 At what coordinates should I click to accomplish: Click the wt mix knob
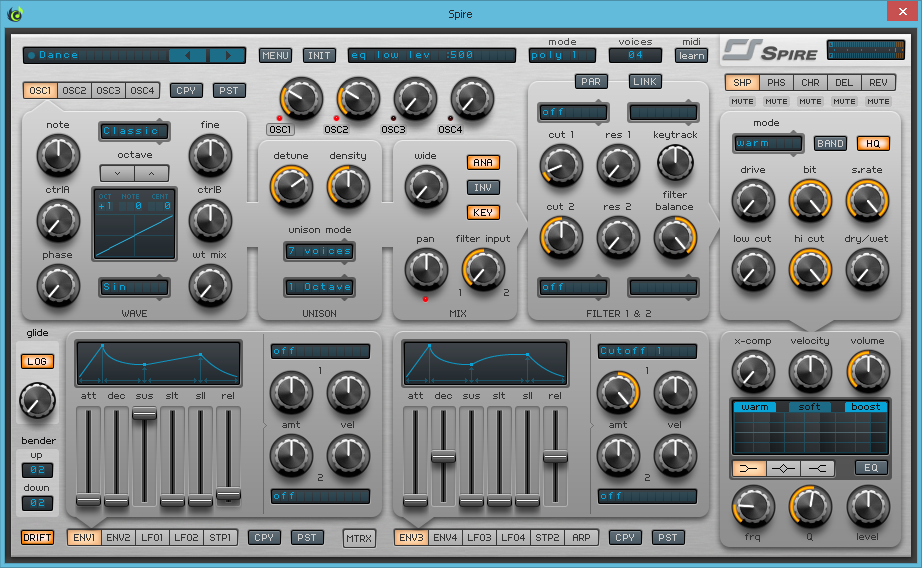click(210, 286)
